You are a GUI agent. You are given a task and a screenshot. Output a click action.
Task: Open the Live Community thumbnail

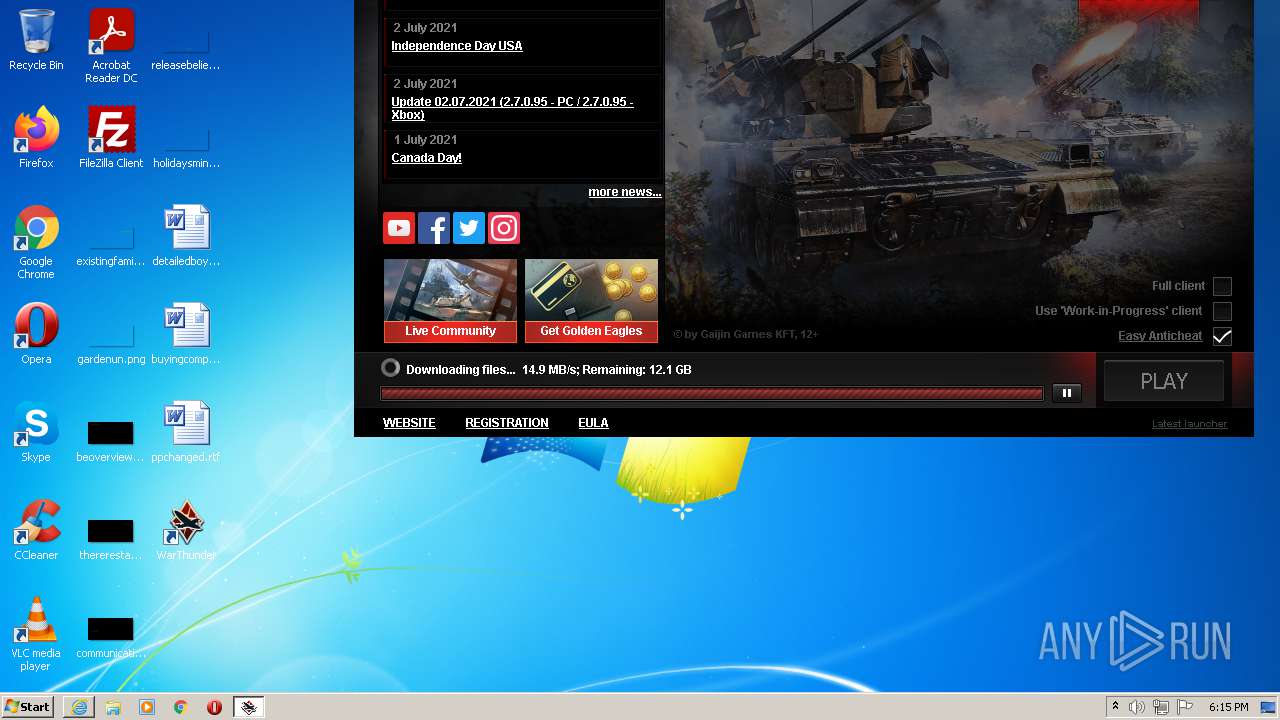451,301
